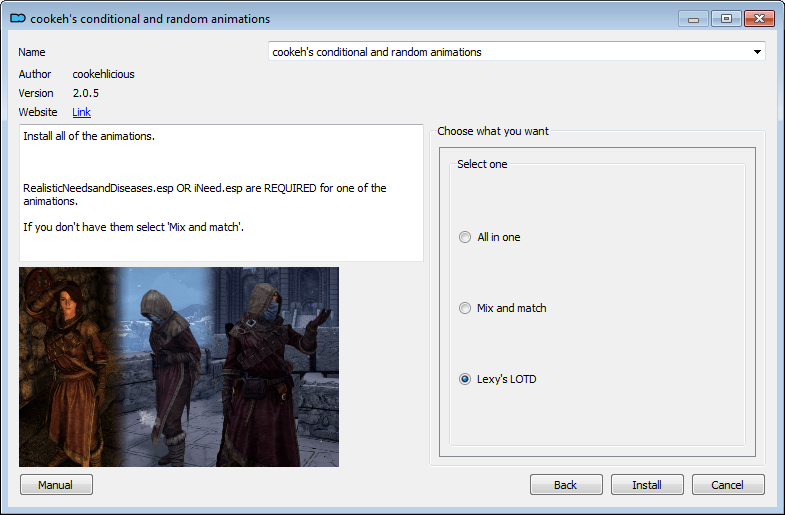Click the 'Mix and match' hint sentence in the description

pos(133,227)
